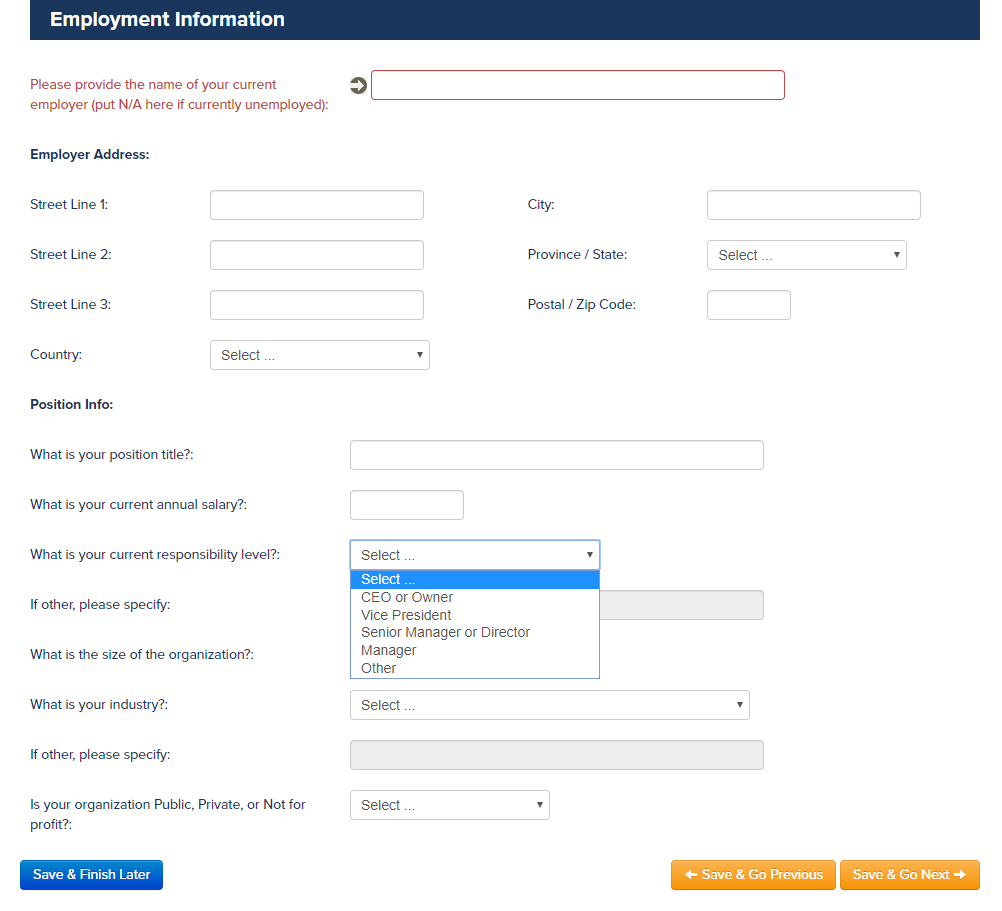Click the Street Line 2 field
This screenshot has width=1002, height=911.
click(316, 254)
